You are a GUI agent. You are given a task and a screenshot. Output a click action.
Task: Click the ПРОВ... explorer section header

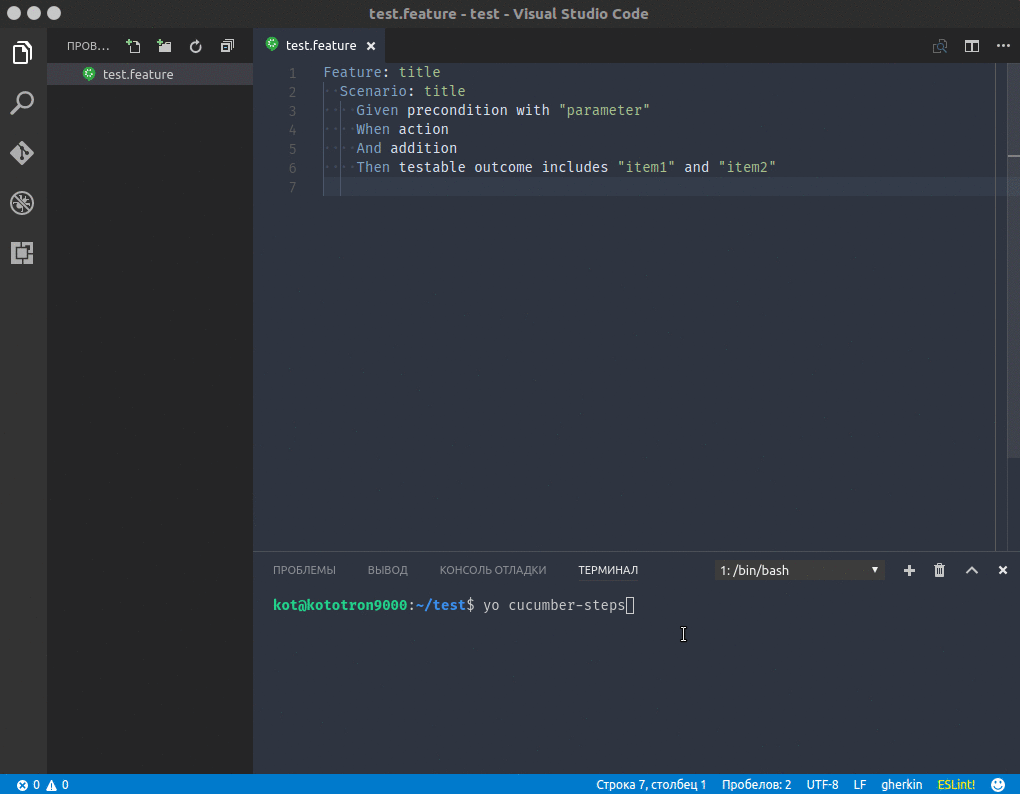coord(88,46)
